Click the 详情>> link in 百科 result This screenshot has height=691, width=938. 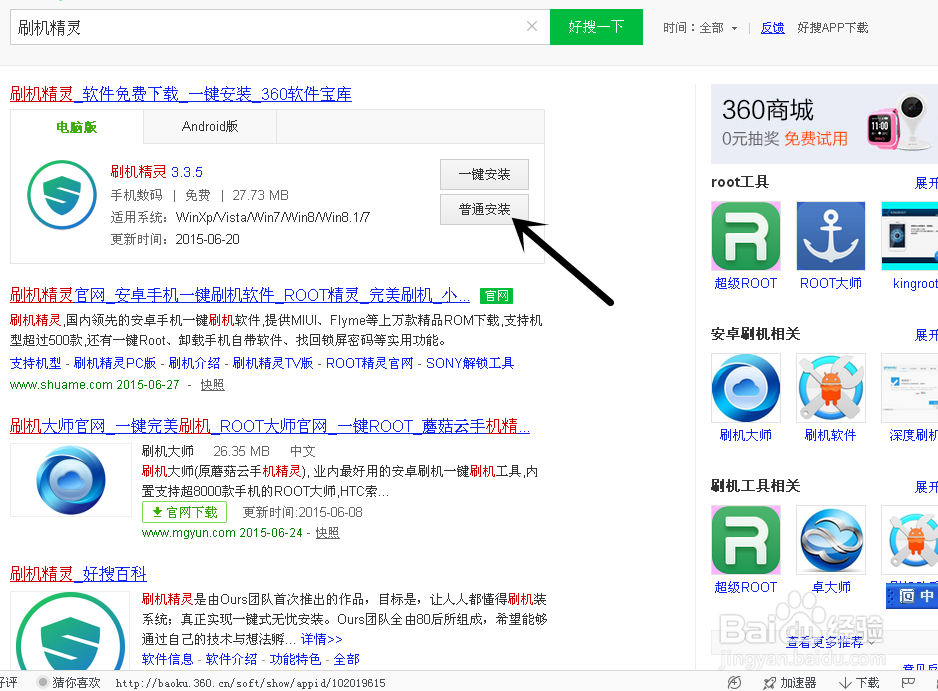[x=321, y=639]
